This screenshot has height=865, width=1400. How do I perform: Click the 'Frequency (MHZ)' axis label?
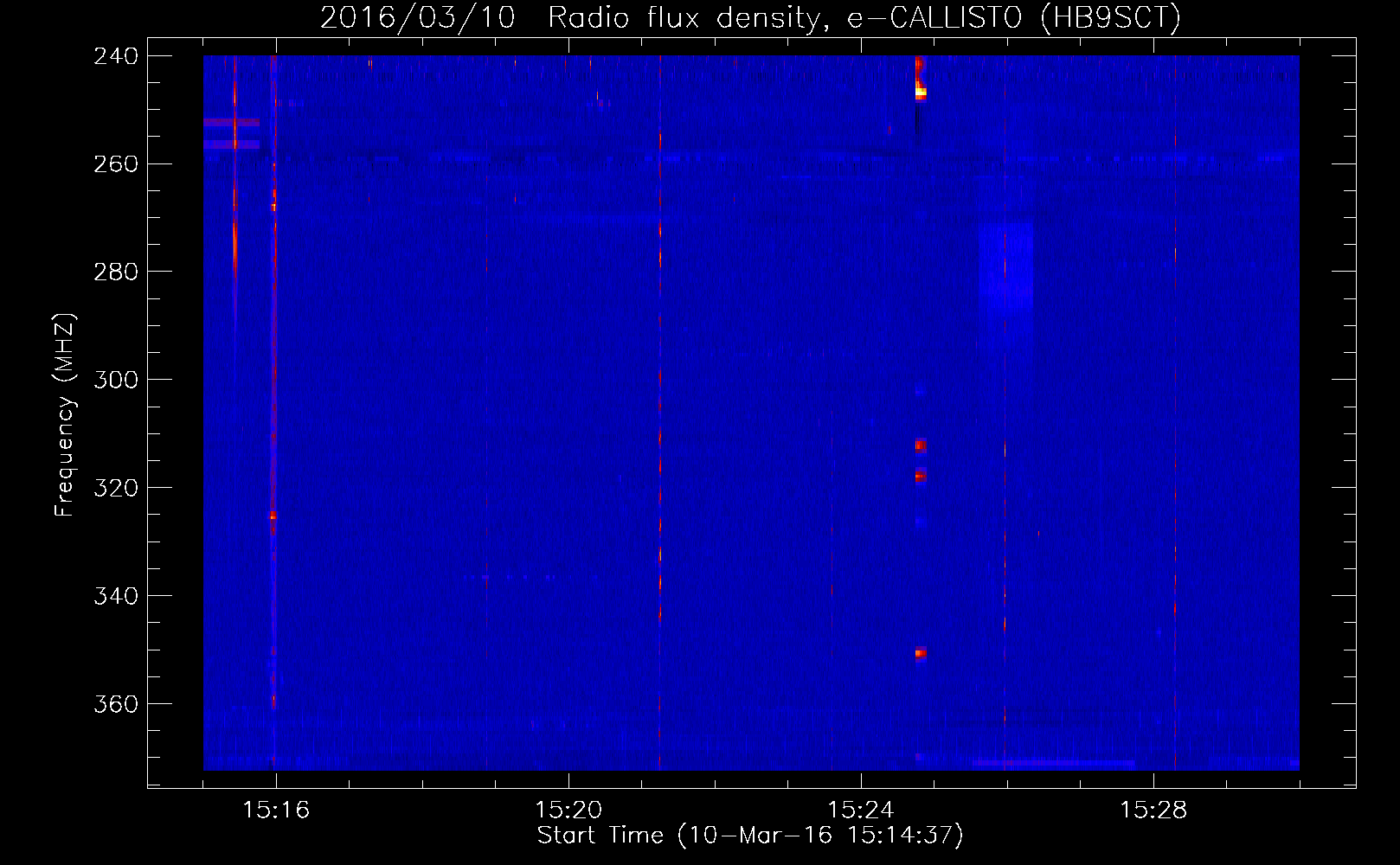[65, 415]
